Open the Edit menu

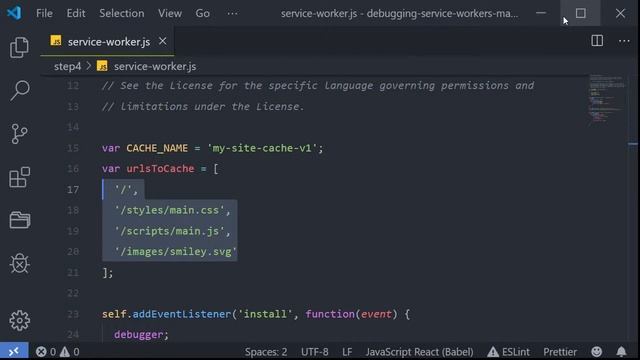(x=76, y=13)
